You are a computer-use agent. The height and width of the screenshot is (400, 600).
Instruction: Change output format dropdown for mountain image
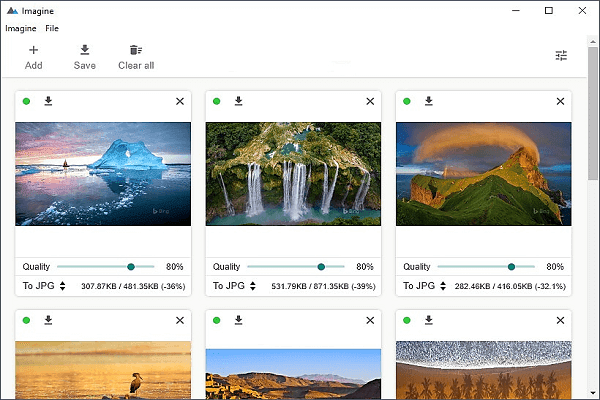pos(425,286)
